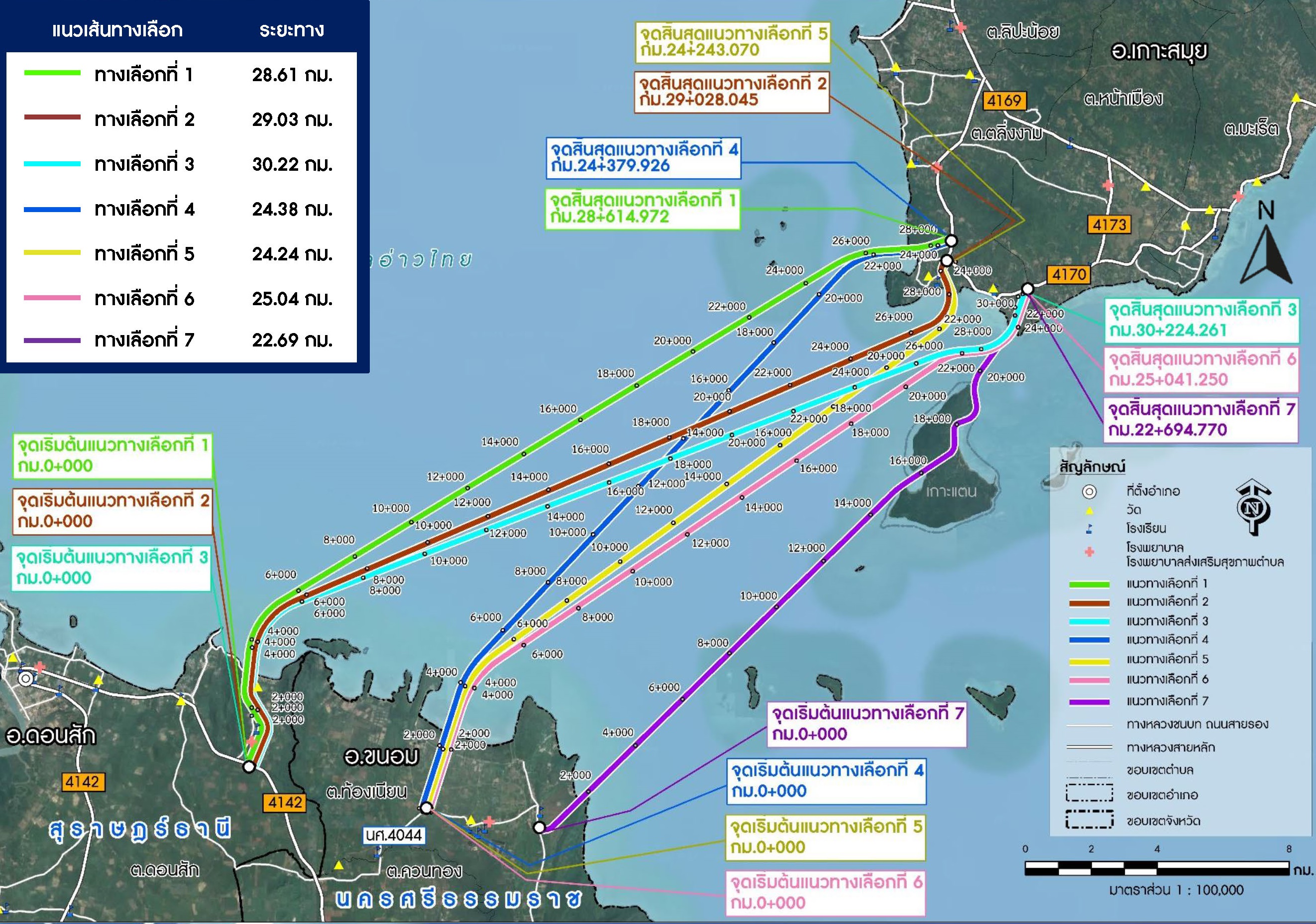The image size is (1316, 924).
Task: Select the จุดสิ้นสุดแนวทางเลือกที่ 4 label box
Action: (643, 158)
